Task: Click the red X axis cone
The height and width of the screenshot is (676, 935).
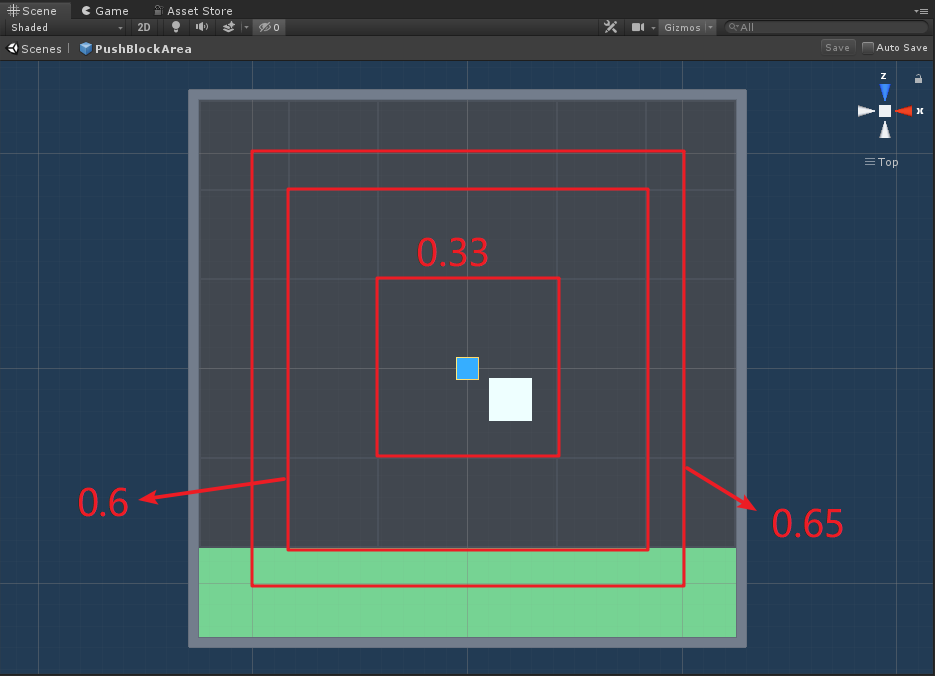Action: (x=903, y=111)
